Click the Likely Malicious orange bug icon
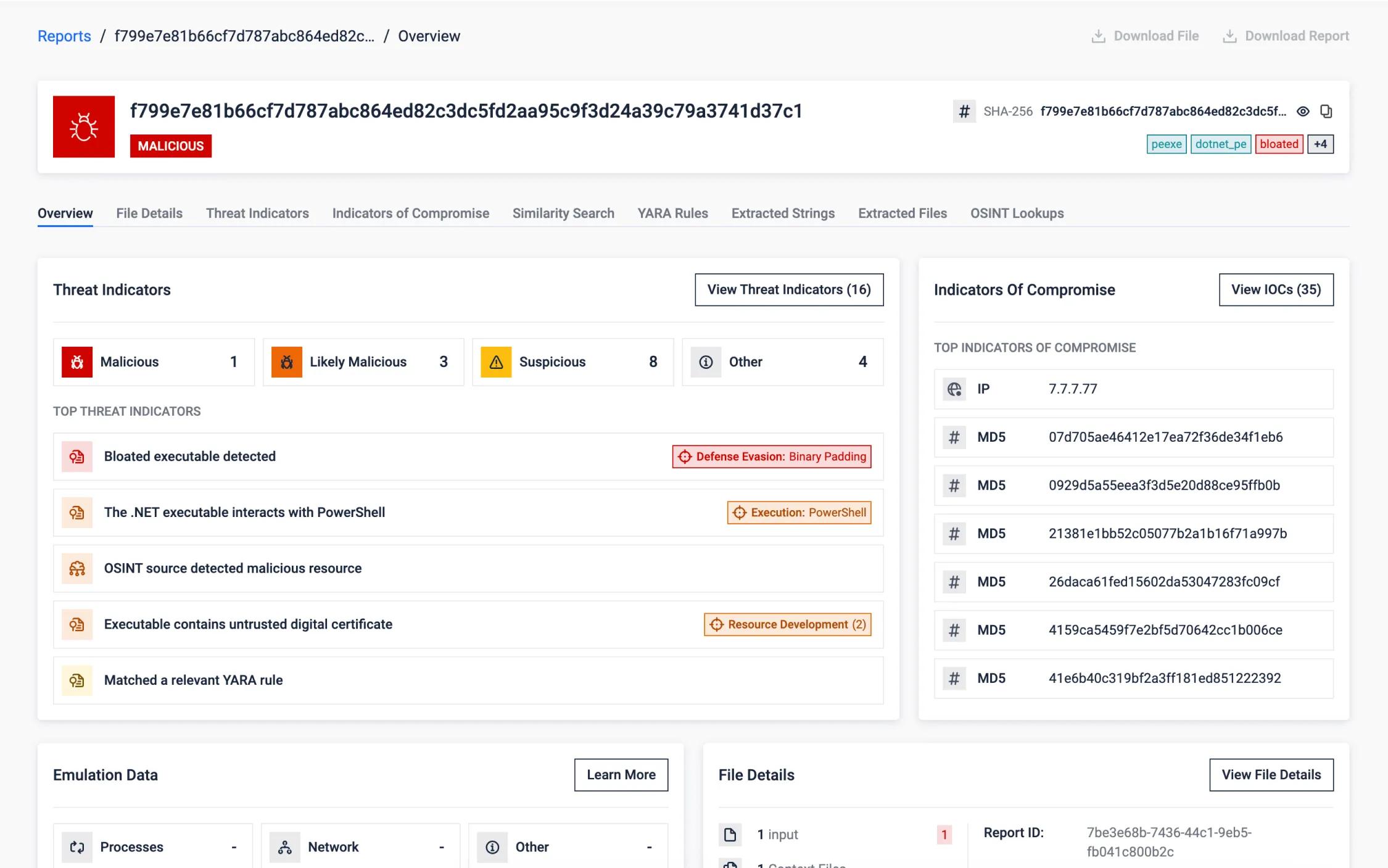This screenshot has height=868, width=1388. (287, 362)
